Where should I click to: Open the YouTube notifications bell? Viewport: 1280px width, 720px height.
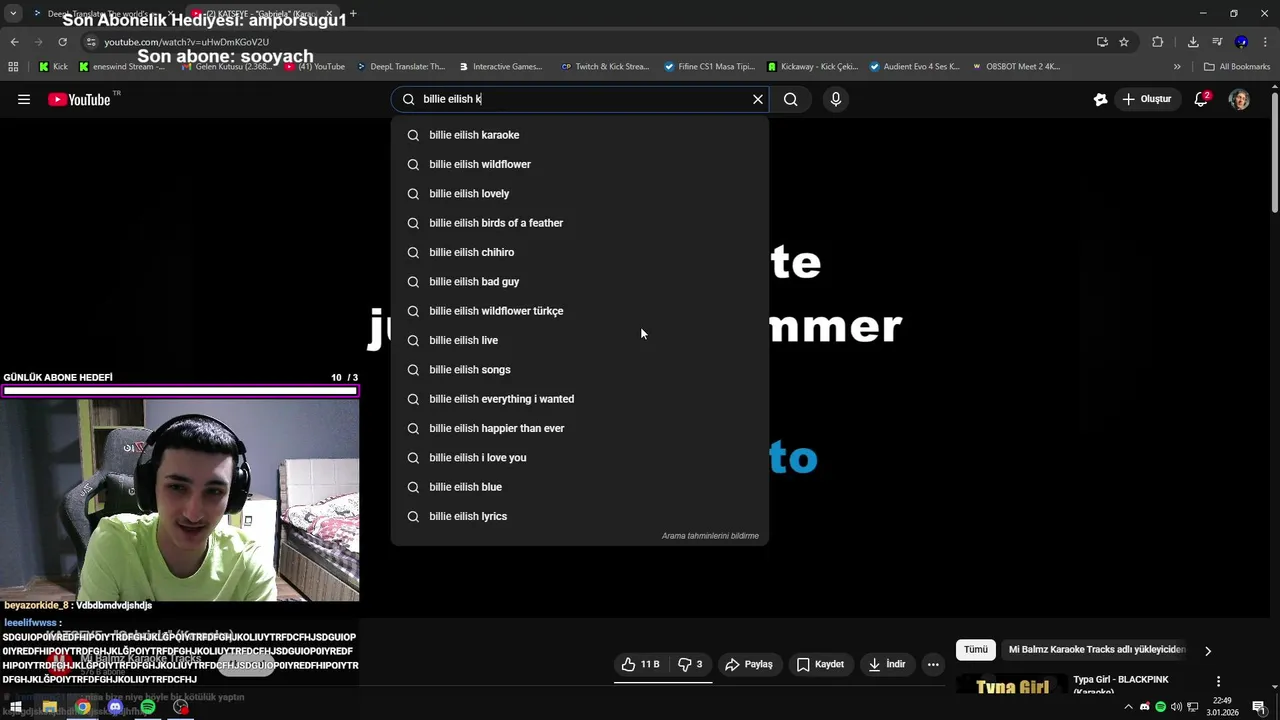tap(1201, 99)
